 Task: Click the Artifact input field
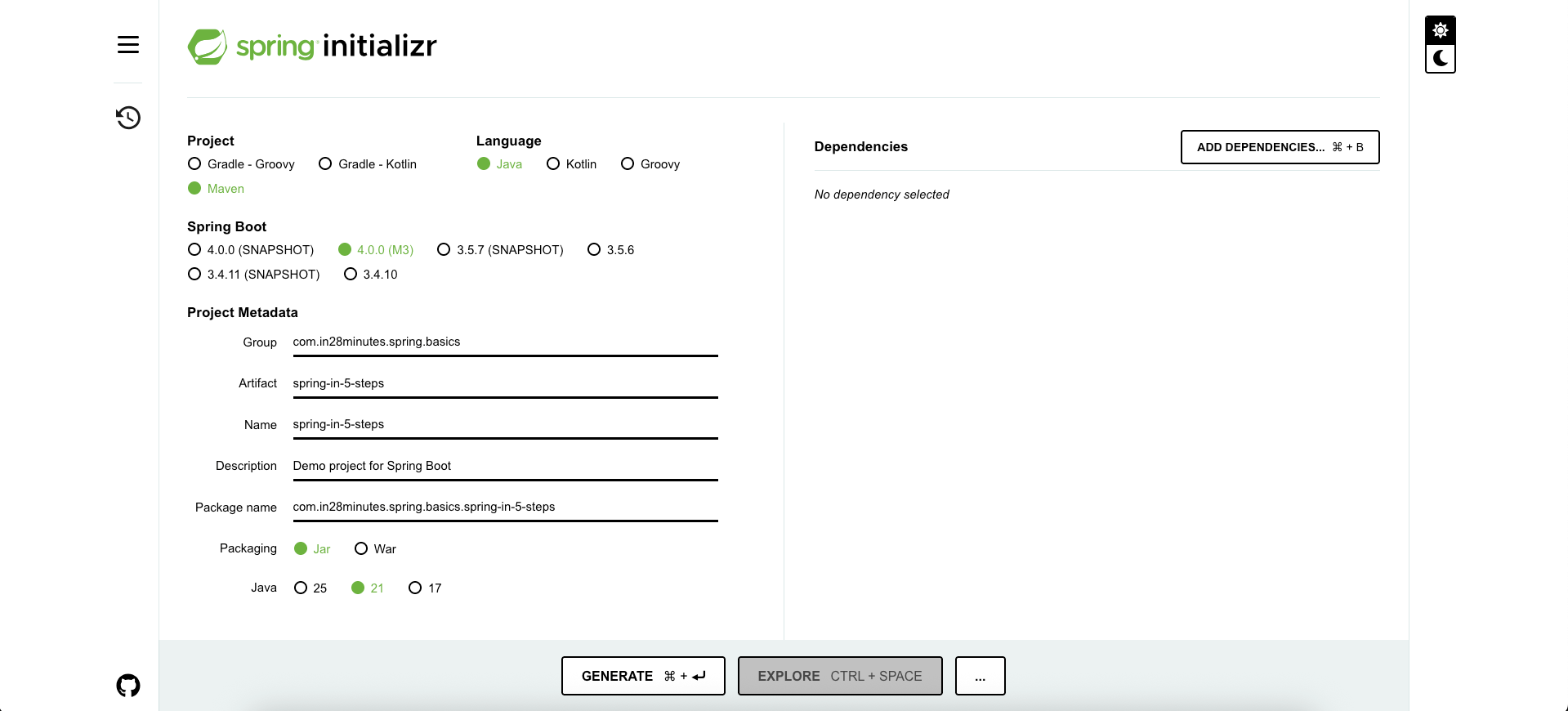tap(505, 383)
